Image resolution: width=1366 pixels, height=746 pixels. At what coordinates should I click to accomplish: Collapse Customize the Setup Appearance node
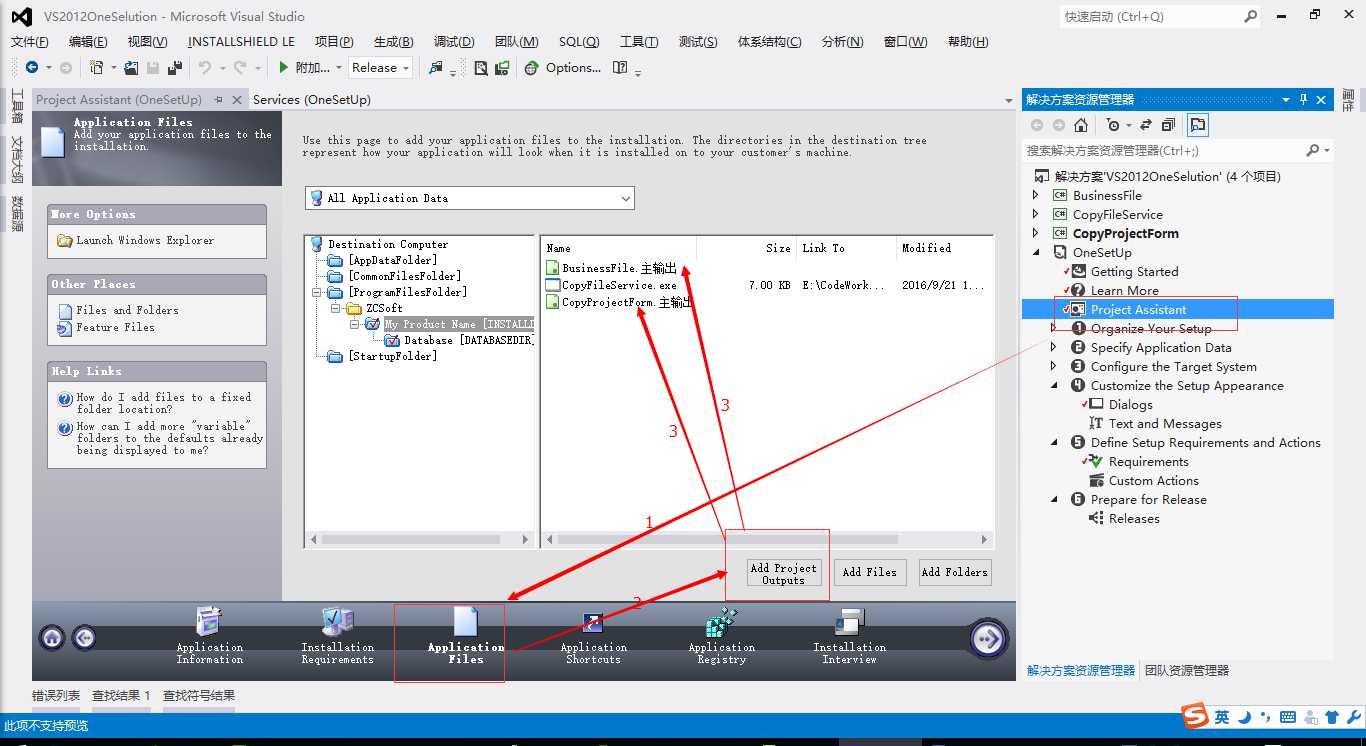tap(1054, 385)
